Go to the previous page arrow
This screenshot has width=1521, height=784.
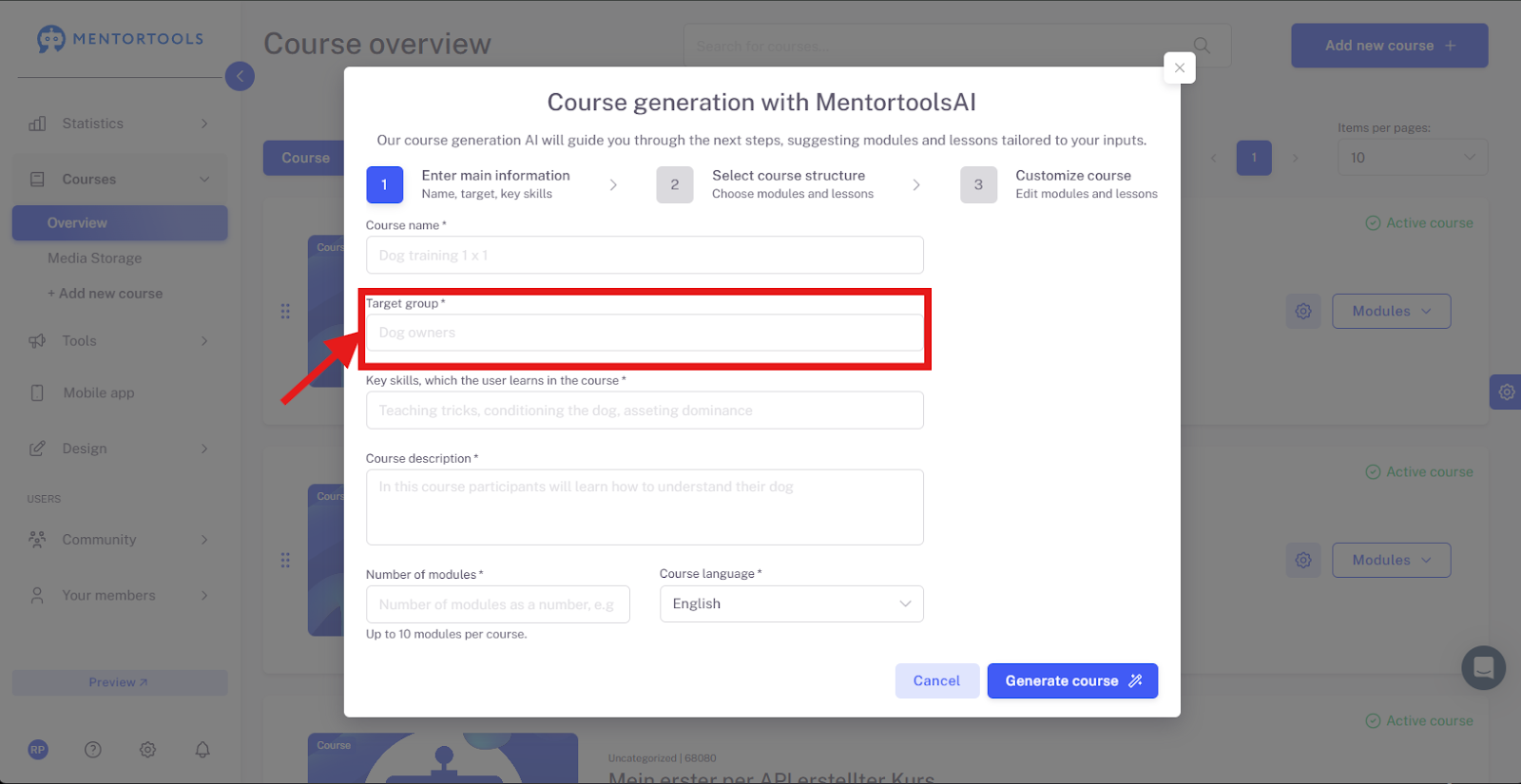point(1214,158)
